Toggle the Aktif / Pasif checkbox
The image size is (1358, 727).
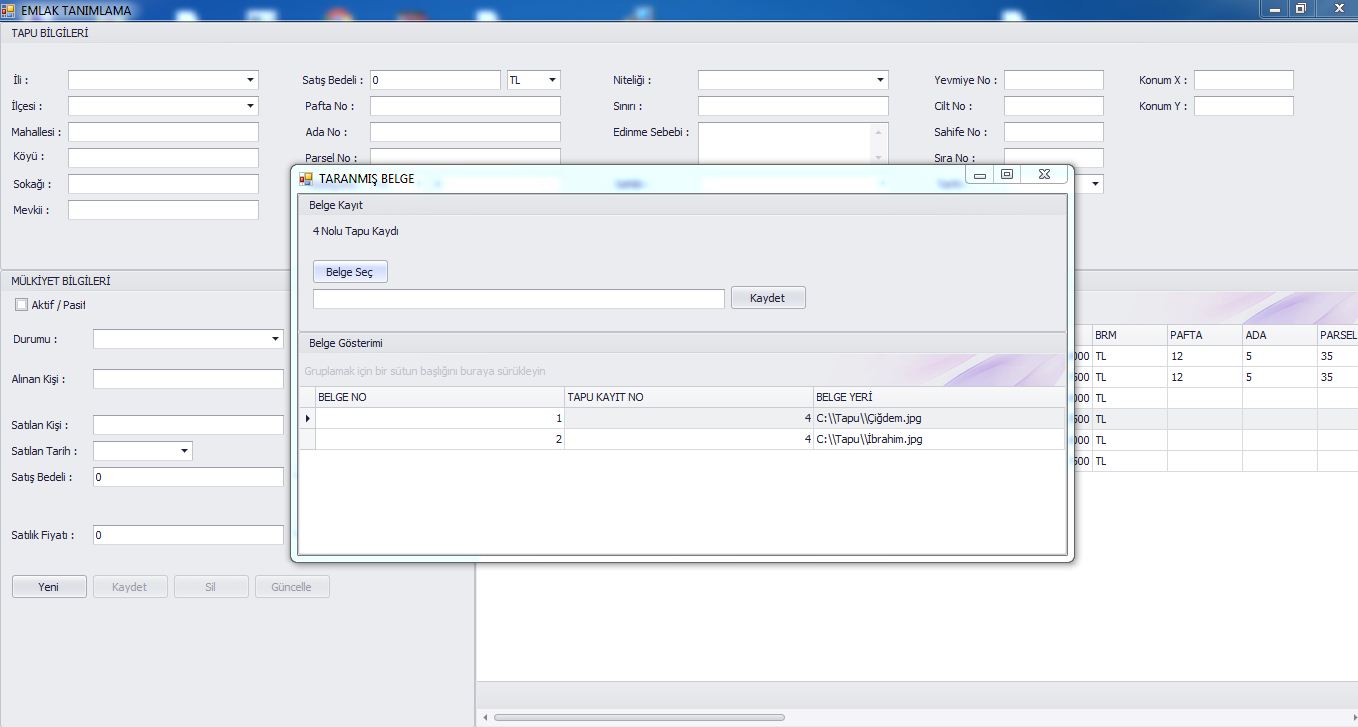(21, 305)
